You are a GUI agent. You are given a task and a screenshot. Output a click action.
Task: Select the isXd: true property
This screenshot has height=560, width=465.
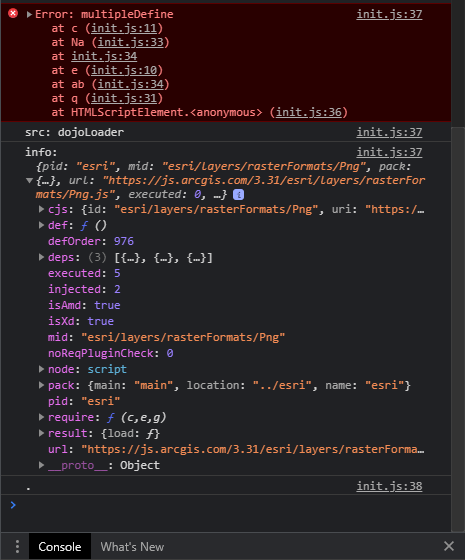point(81,321)
